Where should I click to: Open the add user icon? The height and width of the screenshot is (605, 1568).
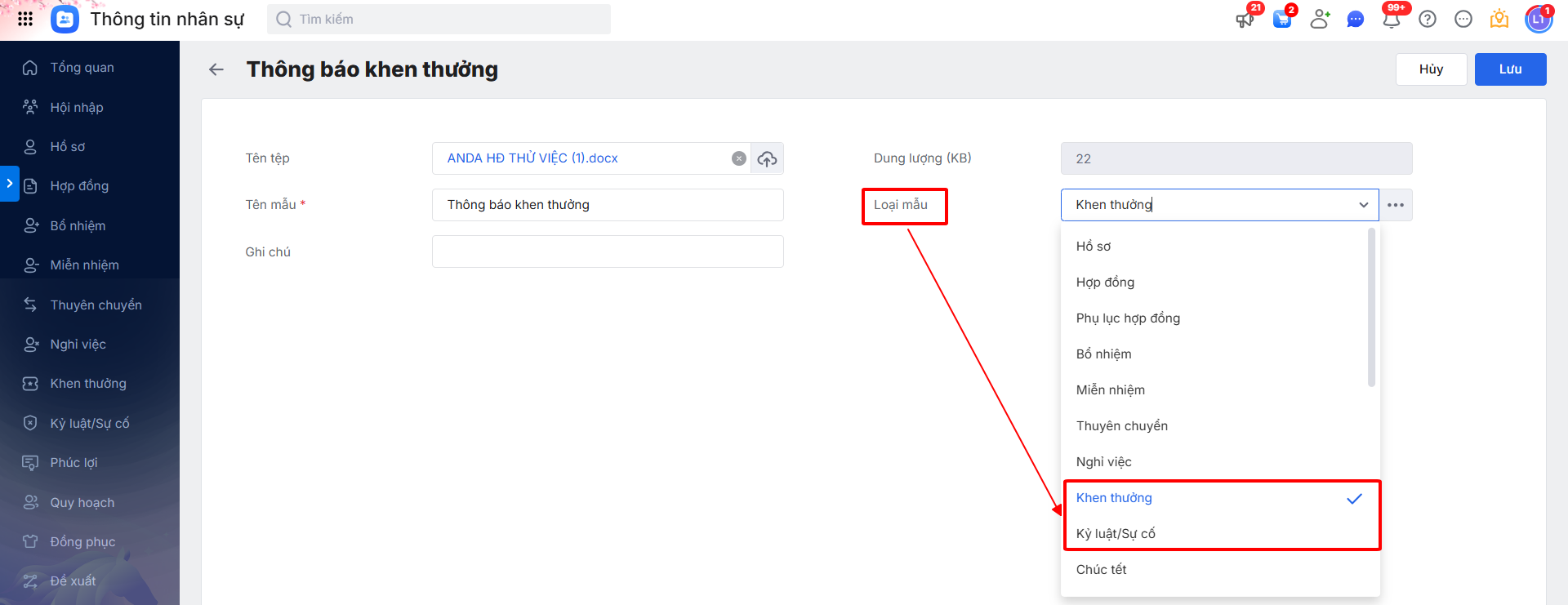(1319, 20)
